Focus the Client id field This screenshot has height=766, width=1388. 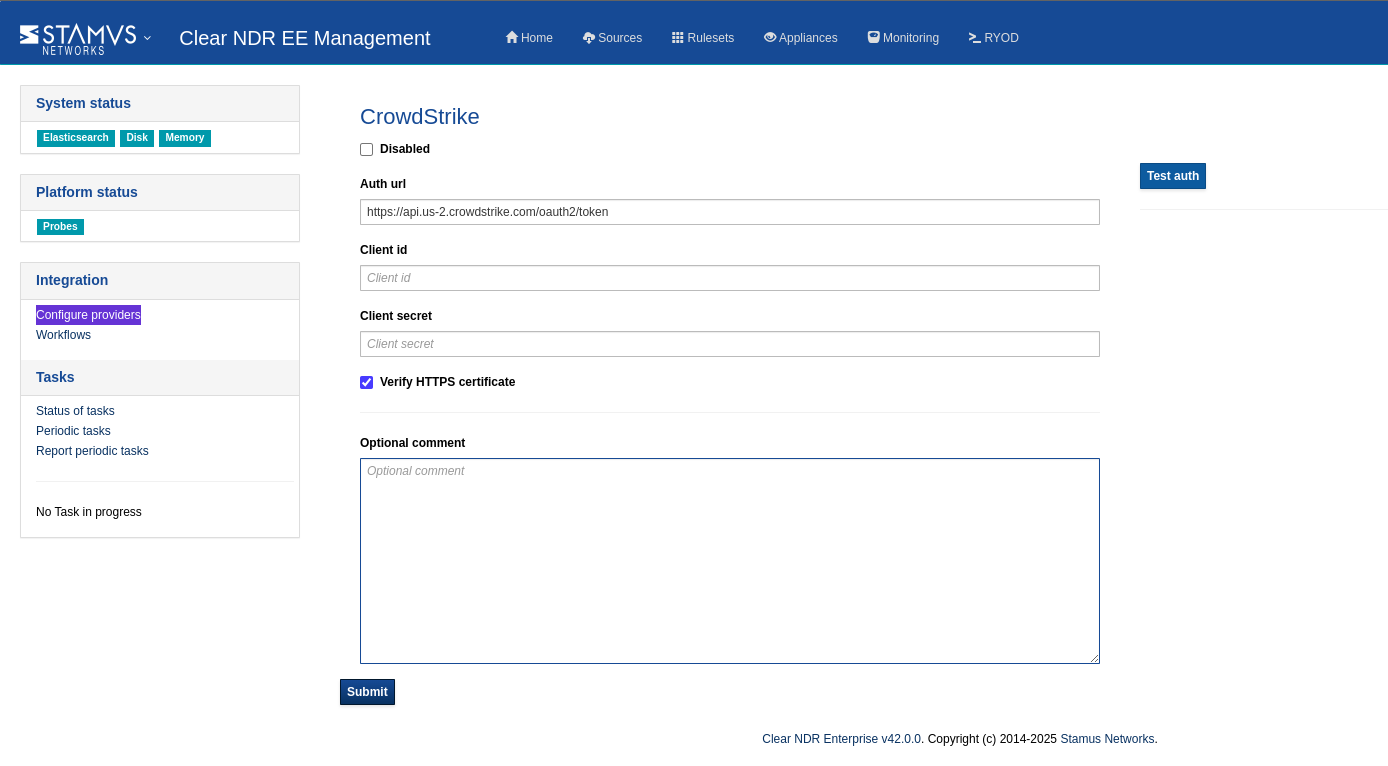pyautogui.click(x=729, y=278)
